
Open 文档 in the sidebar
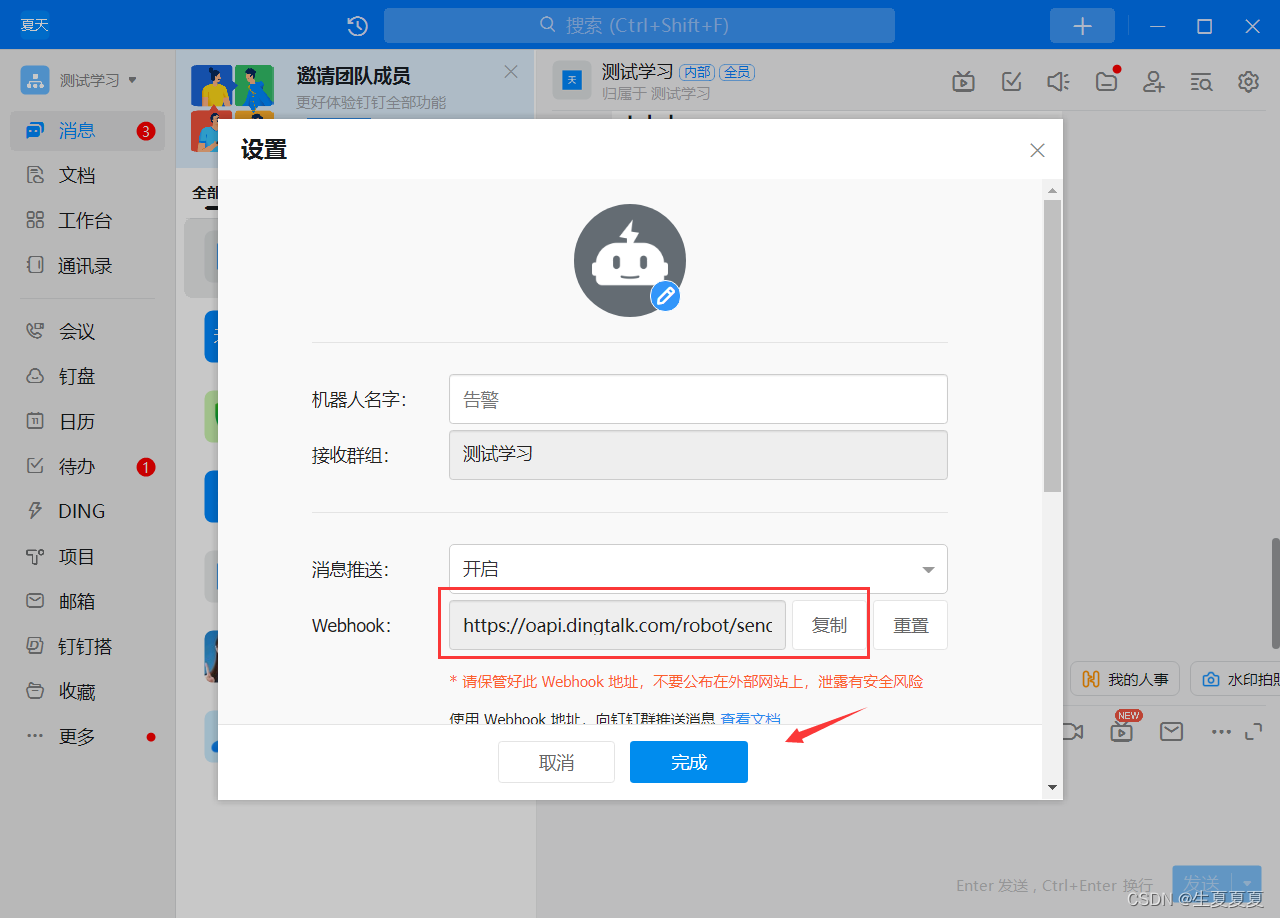[87, 175]
